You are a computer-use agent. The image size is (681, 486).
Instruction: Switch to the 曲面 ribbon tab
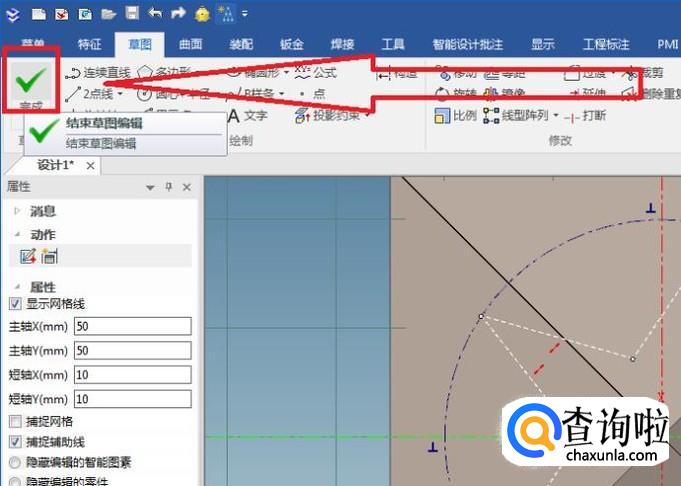click(x=191, y=44)
